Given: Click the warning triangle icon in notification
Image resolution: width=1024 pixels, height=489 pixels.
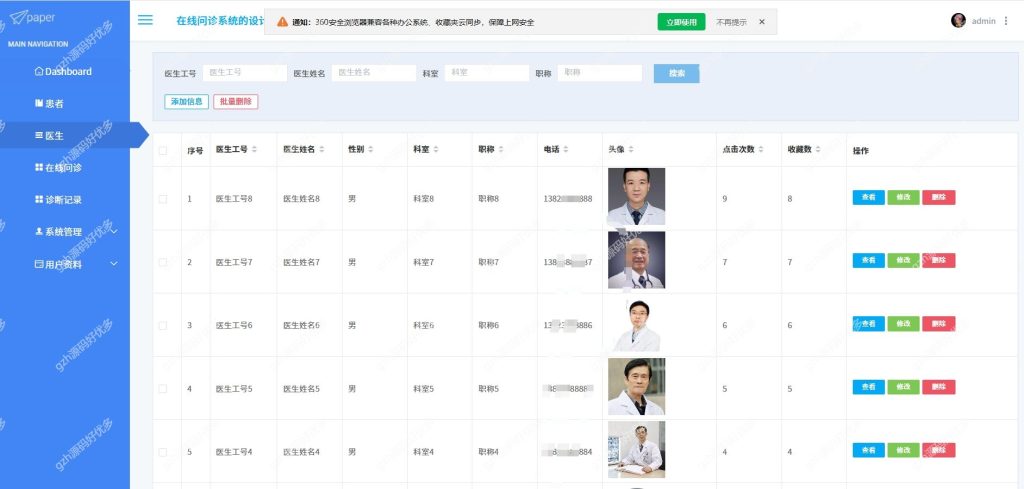Looking at the screenshot, I should 282,22.
